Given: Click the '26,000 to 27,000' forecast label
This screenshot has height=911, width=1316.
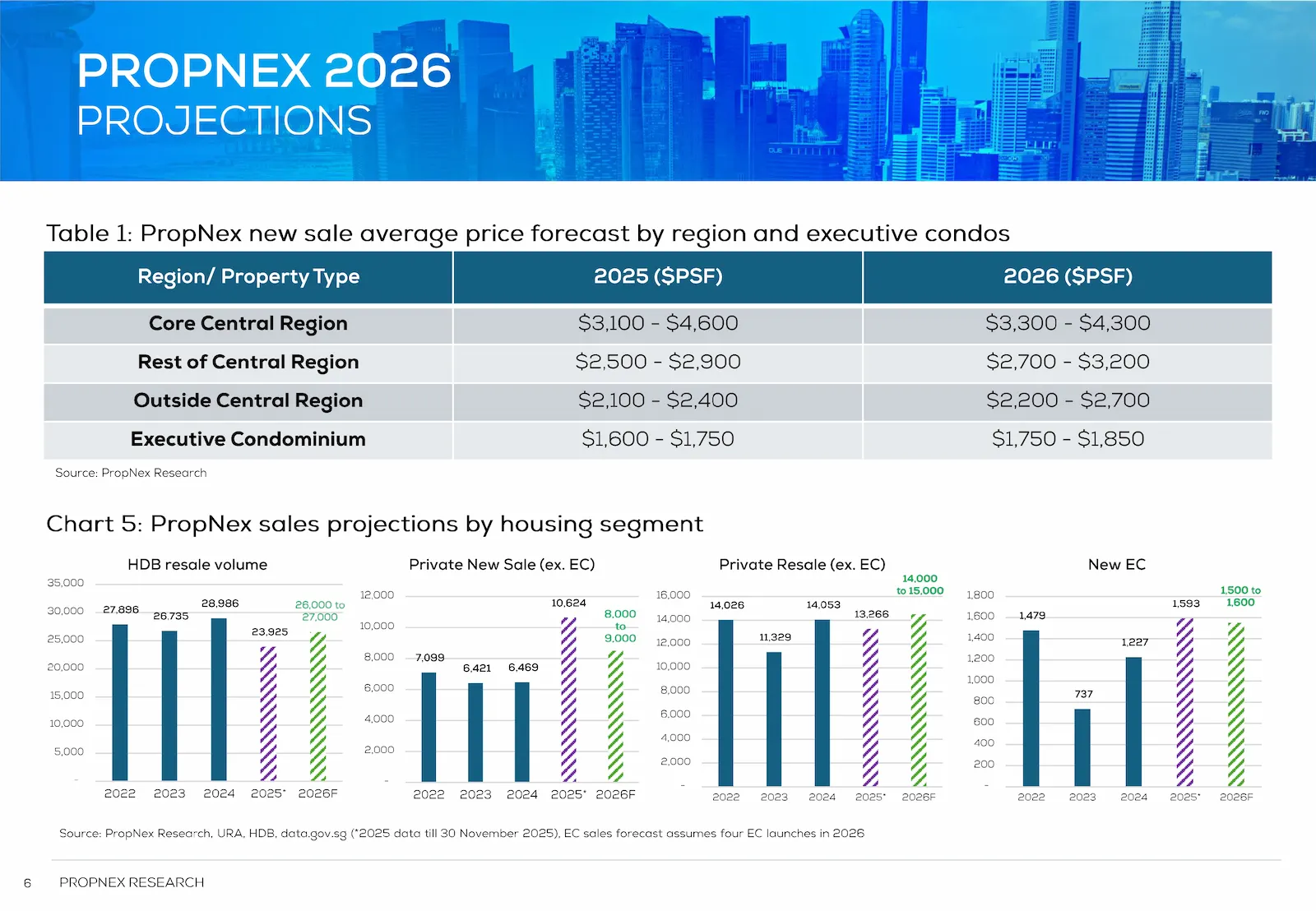Looking at the screenshot, I should point(320,611).
